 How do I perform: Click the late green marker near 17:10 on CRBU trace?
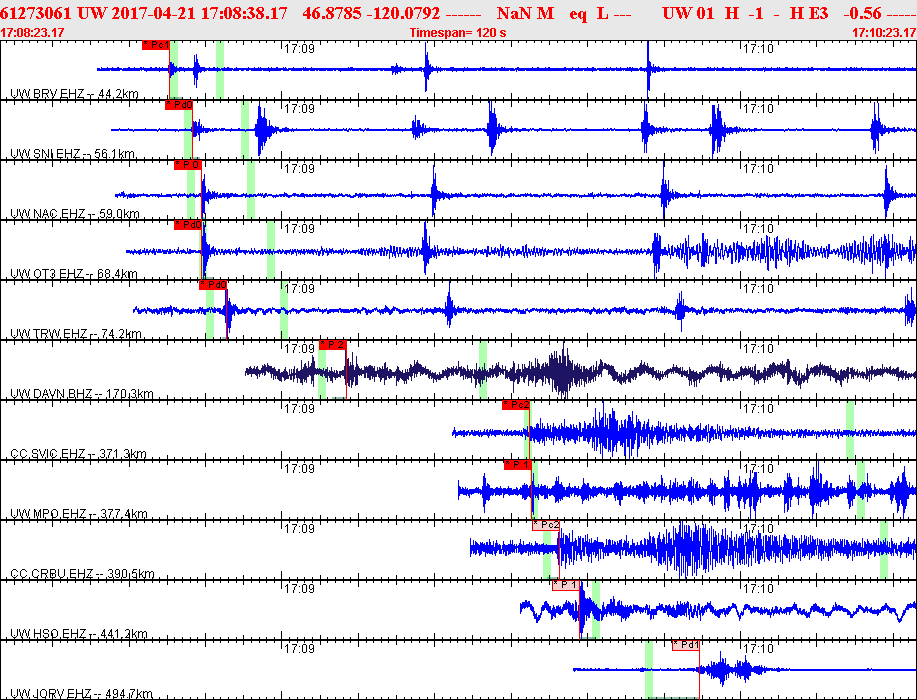point(884,550)
